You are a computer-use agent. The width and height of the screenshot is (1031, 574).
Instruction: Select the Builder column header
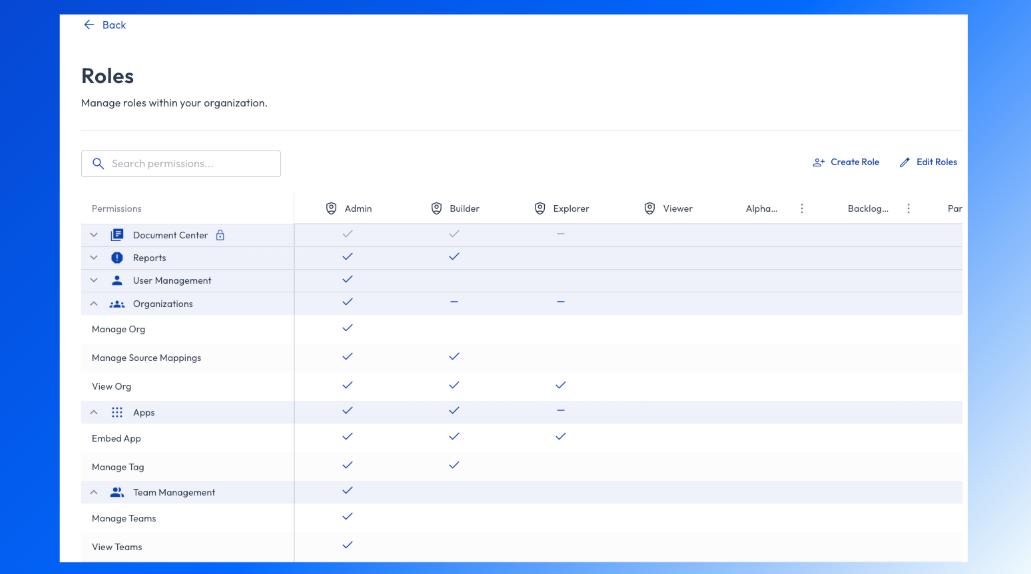464,208
